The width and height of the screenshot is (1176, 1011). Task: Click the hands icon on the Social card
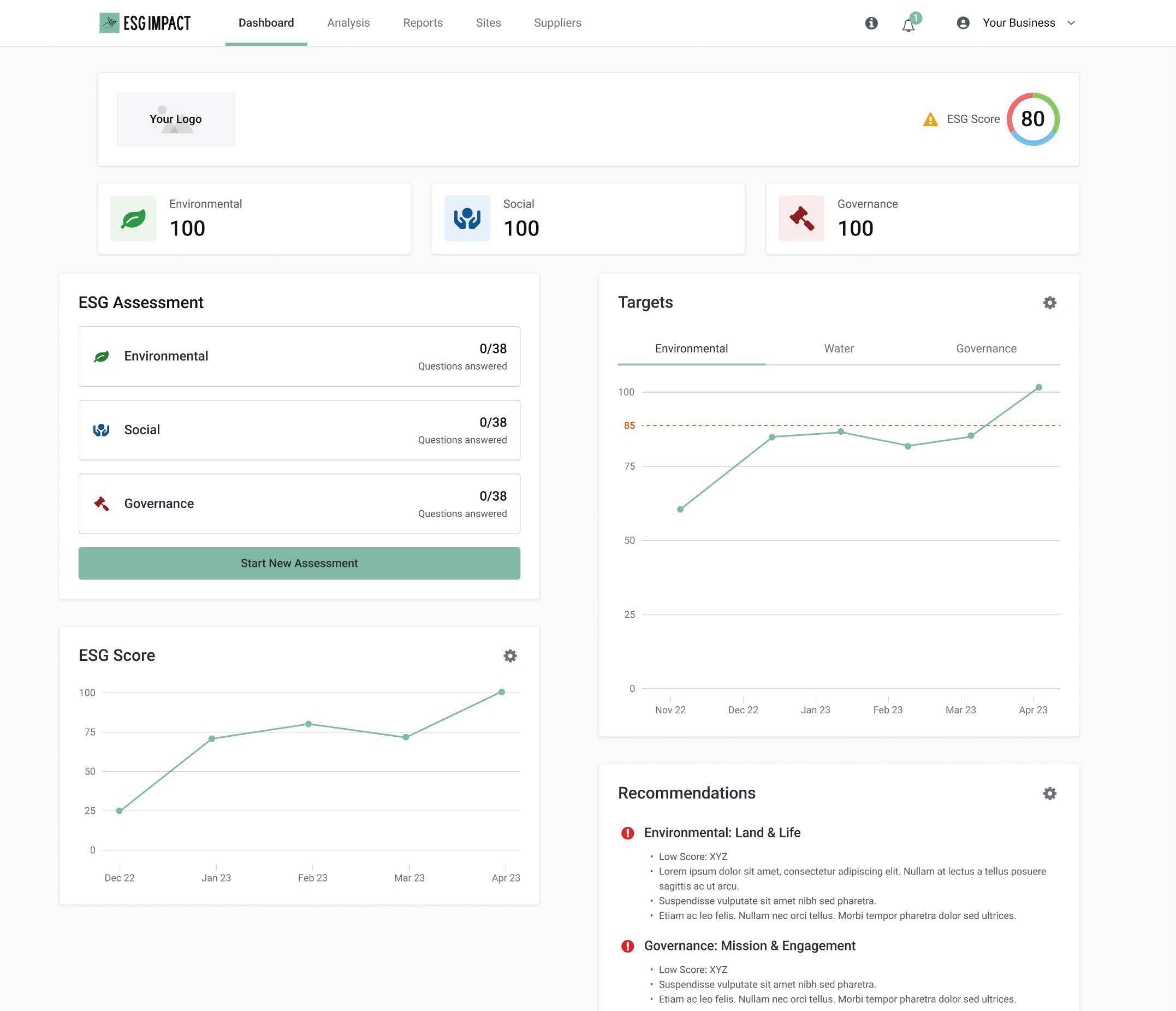click(467, 218)
